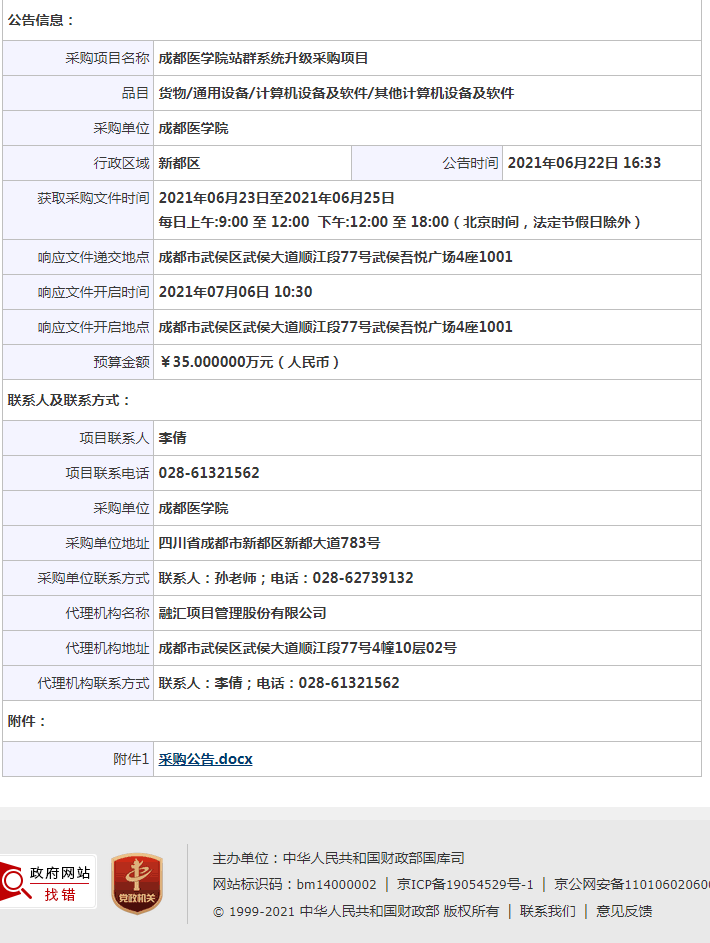Viewport: 710px width, 943px height.
Task: Click the bid opening time 2021年07月06日 10:30
Action: [x=235, y=292]
